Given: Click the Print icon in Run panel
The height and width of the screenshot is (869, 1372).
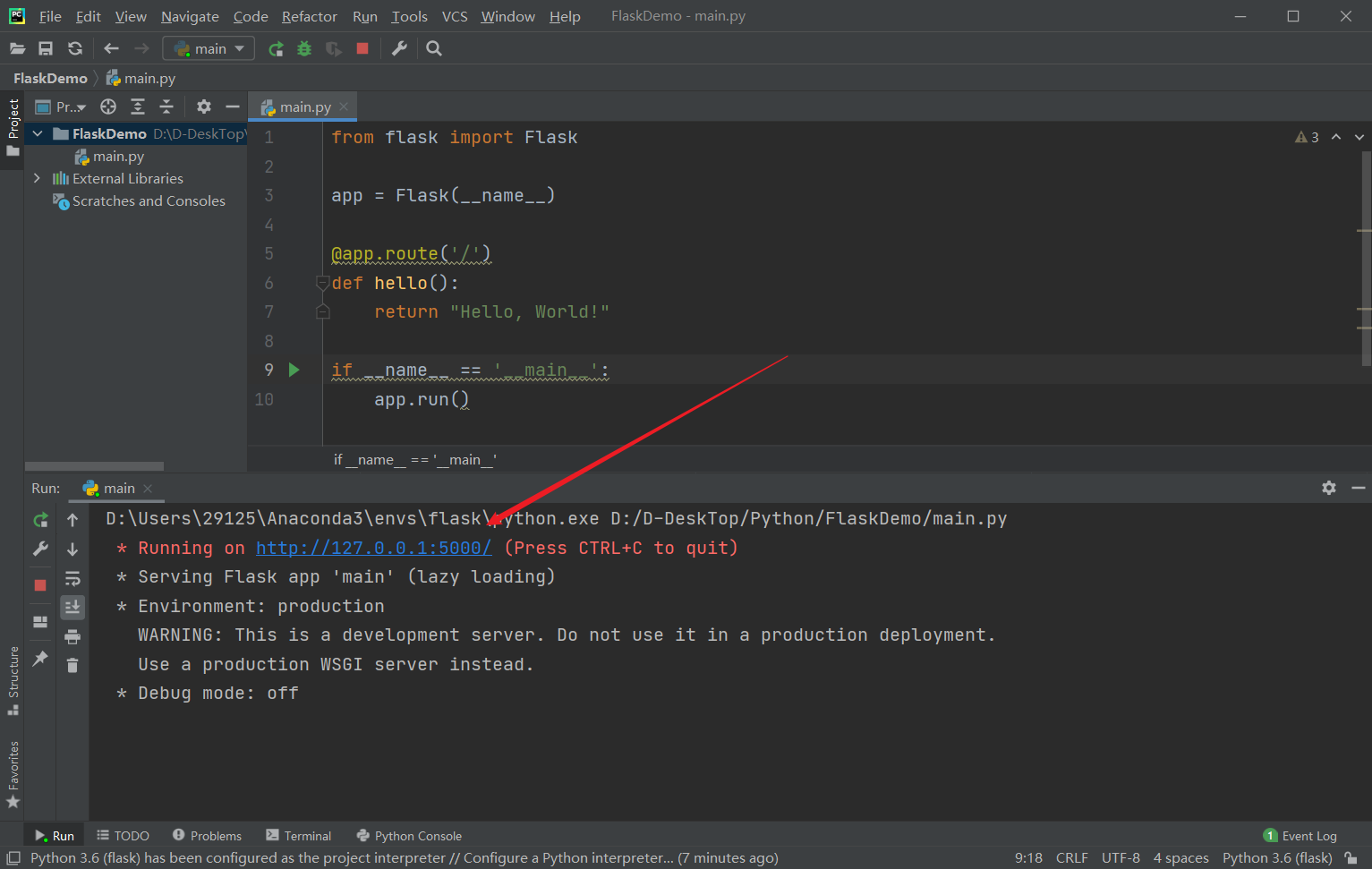Looking at the screenshot, I should (x=72, y=636).
